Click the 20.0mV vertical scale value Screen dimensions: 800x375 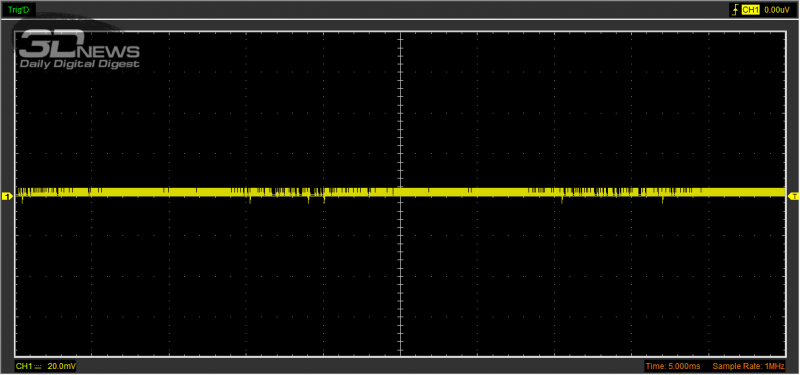(62, 366)
